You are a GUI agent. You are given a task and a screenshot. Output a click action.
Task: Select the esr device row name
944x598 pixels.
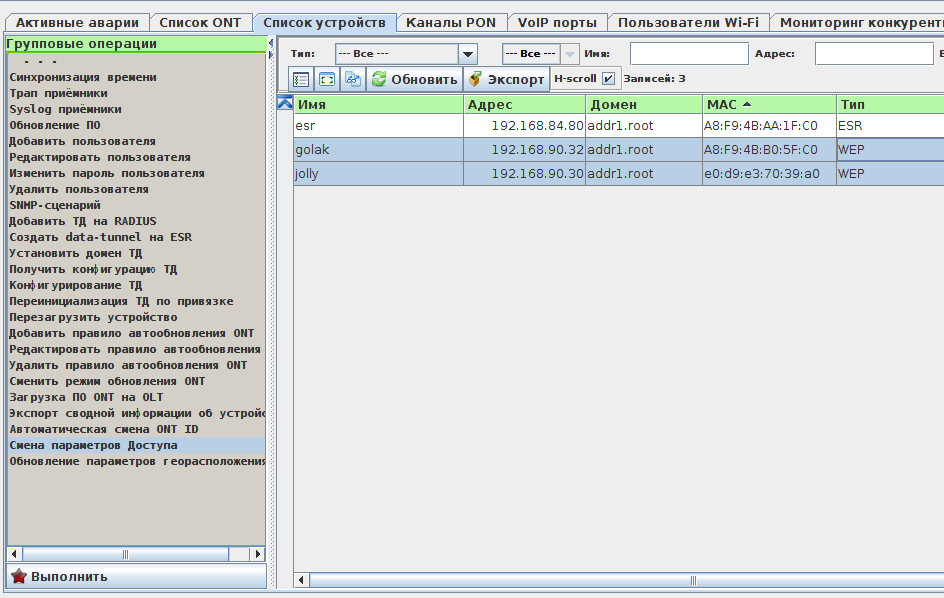[379, 125]
